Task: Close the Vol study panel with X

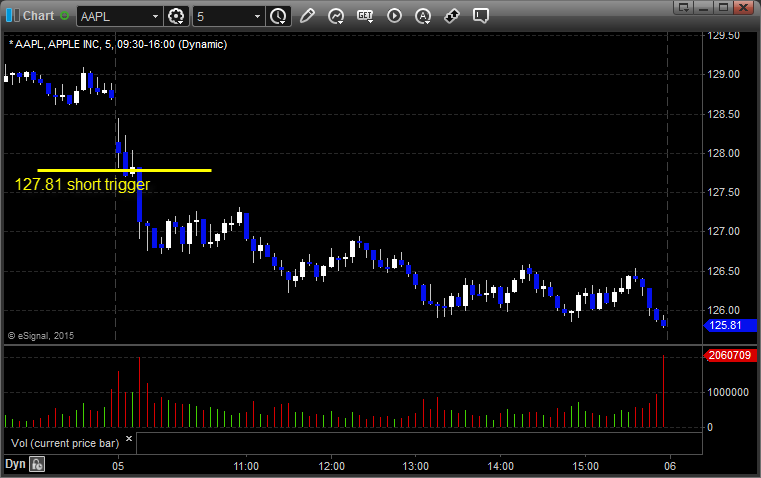Action: point(129,439)
